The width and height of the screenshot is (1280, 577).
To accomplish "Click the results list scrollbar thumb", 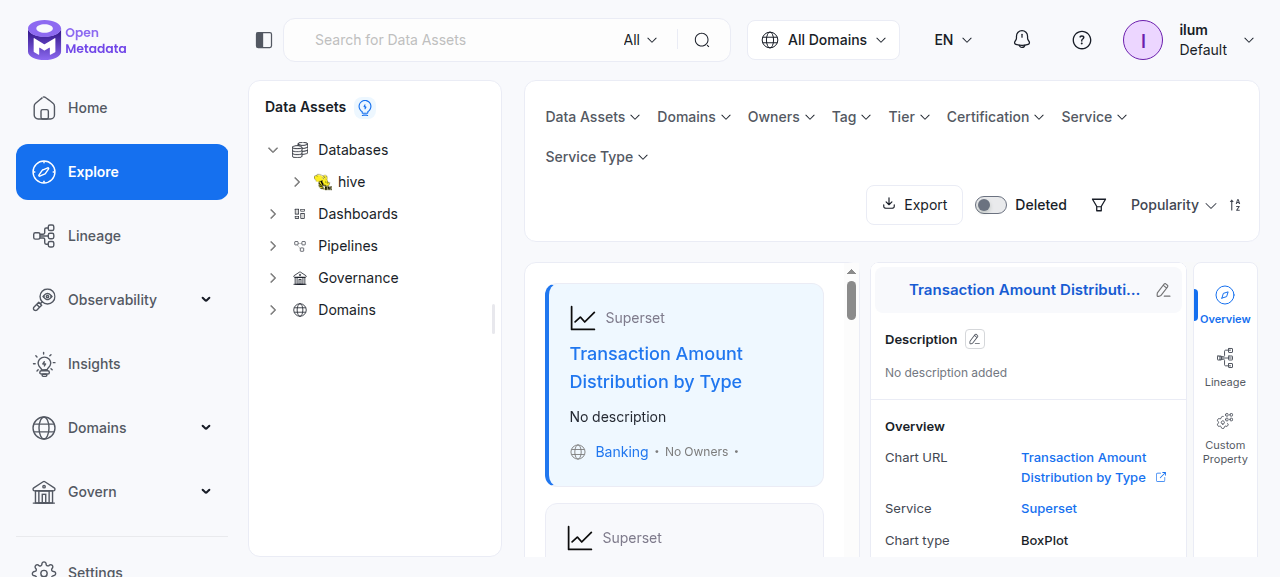I will pyautogui.click(x=851, y=300).
